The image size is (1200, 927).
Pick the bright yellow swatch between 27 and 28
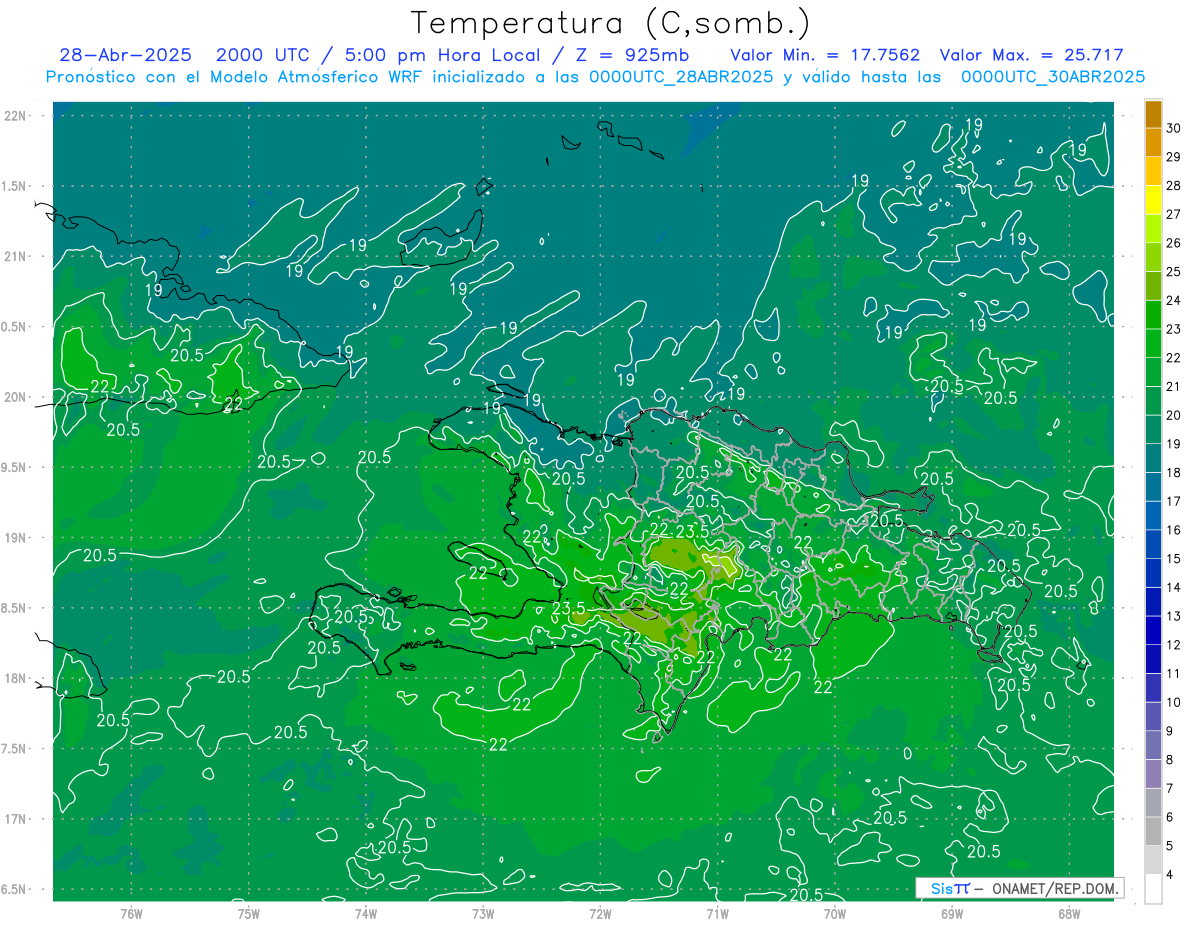(1153, 199)
